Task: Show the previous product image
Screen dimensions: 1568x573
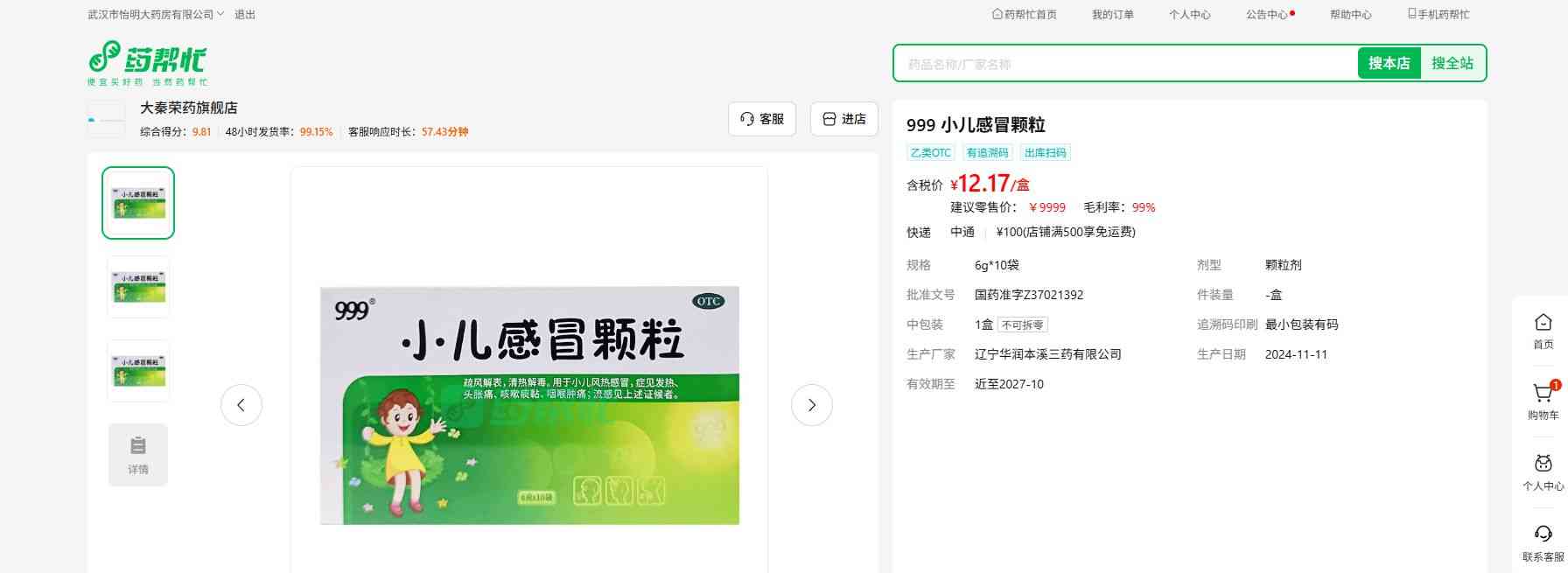Action: pos(241,405)
